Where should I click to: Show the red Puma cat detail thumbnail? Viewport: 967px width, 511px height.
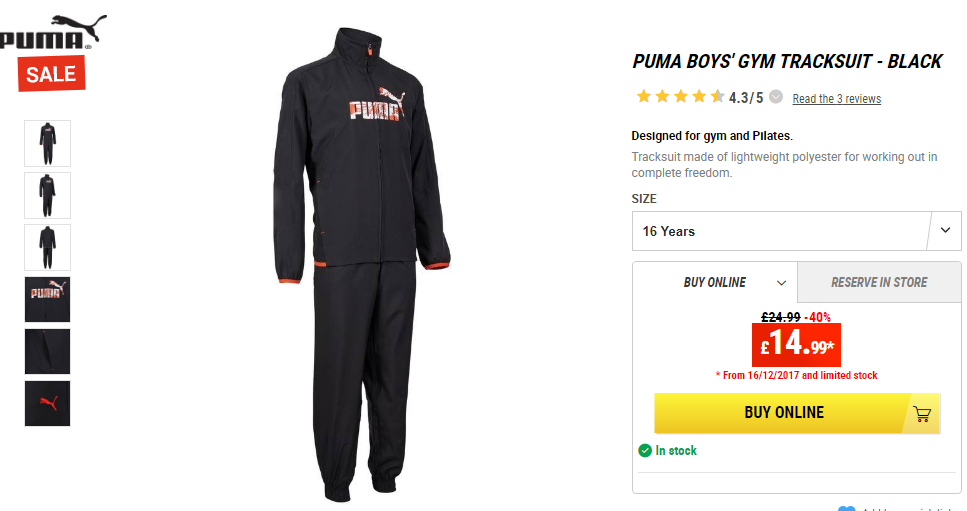47,404
